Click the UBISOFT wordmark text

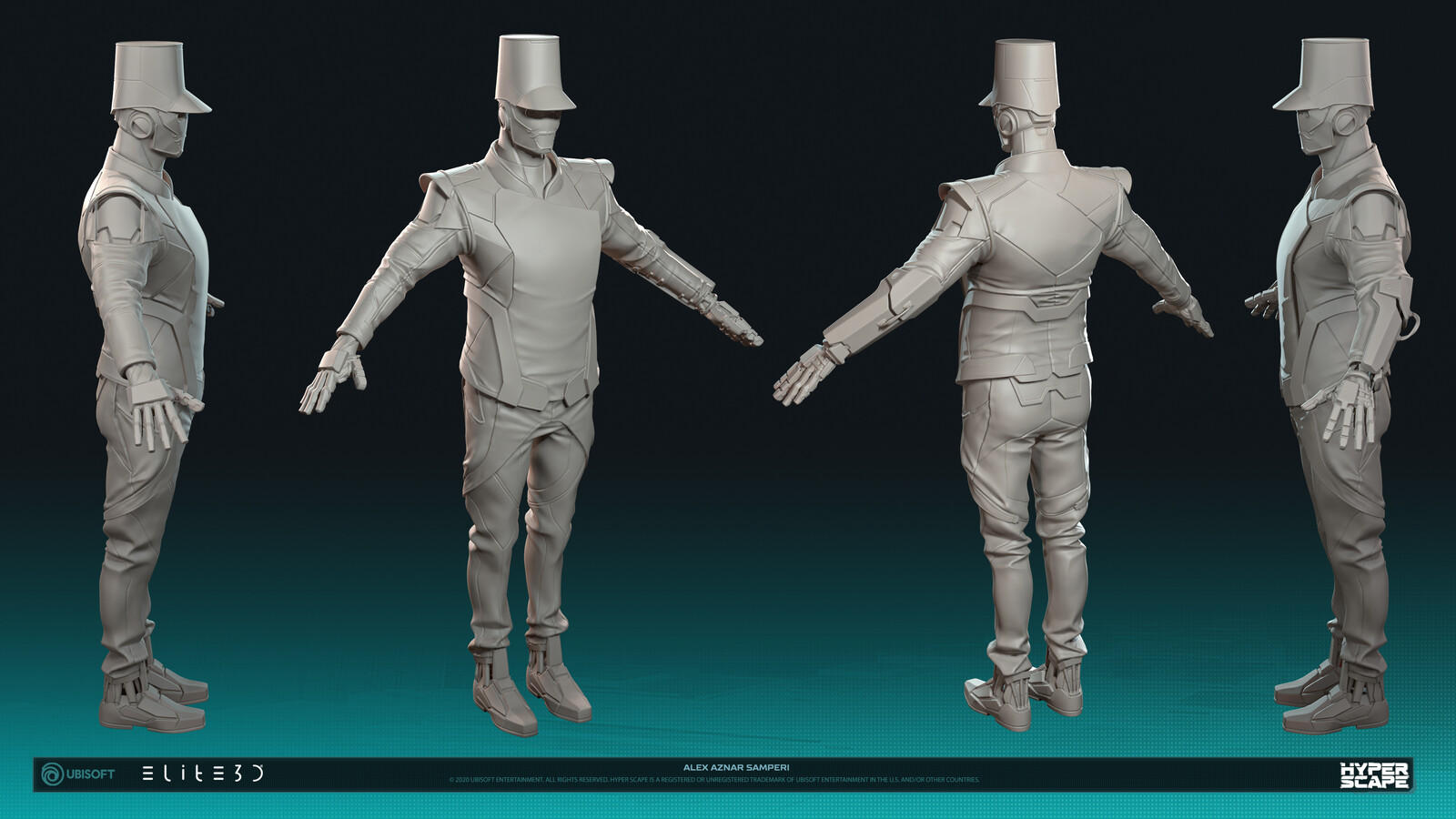90,773
